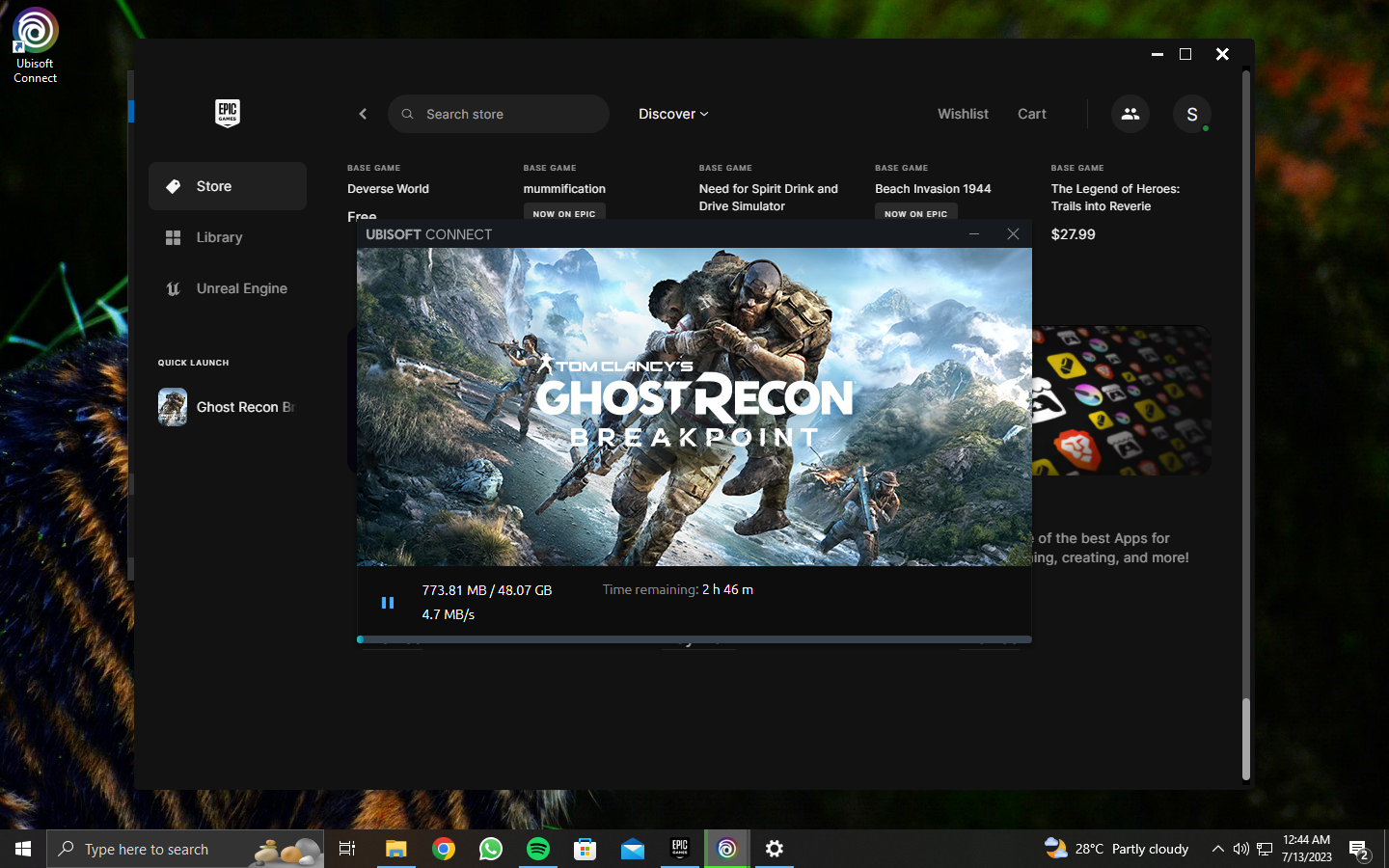Click the Search store input field
The height and width of the screenshot is (868, 1389).
coord(498,114)
